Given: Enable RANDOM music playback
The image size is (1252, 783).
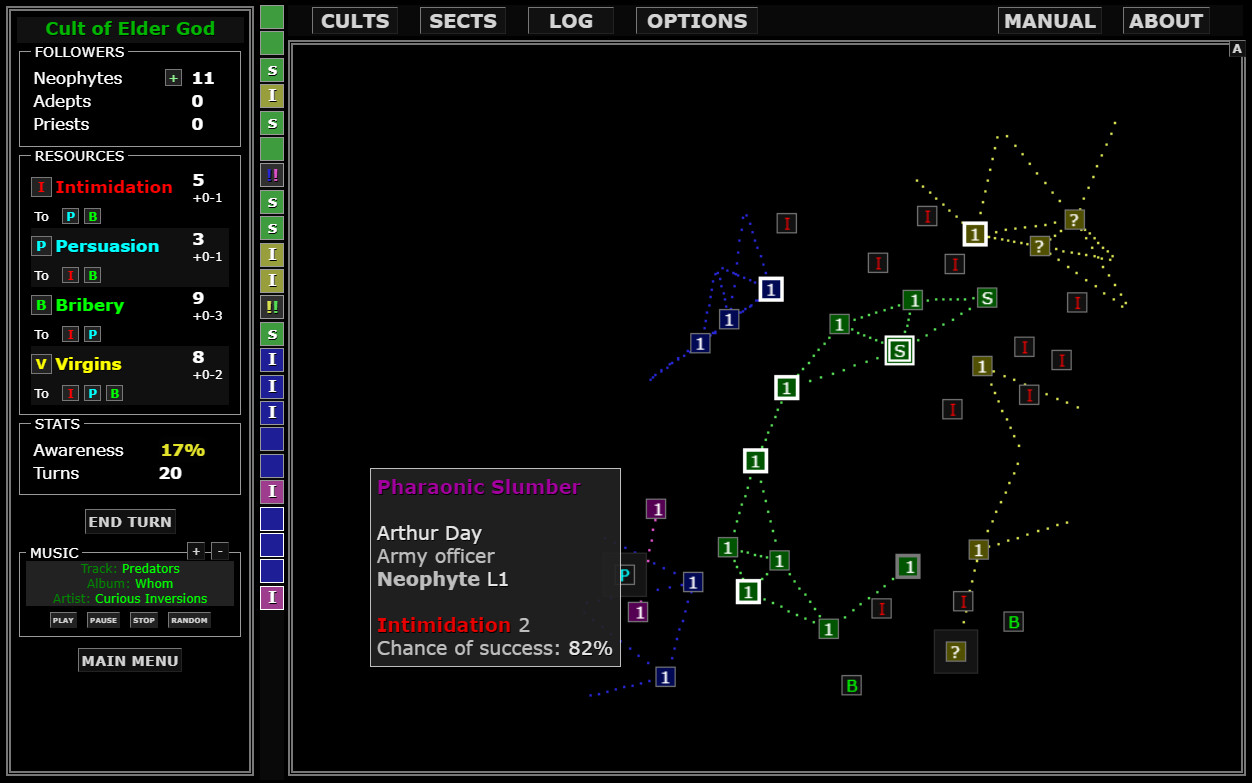Looking at the screenshot, I should (x=189, y=619).
